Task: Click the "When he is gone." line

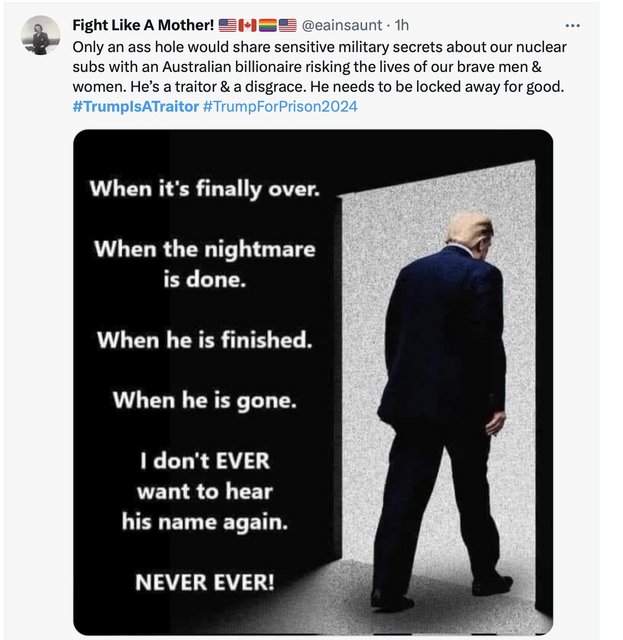Action: [x=205, y=400]
